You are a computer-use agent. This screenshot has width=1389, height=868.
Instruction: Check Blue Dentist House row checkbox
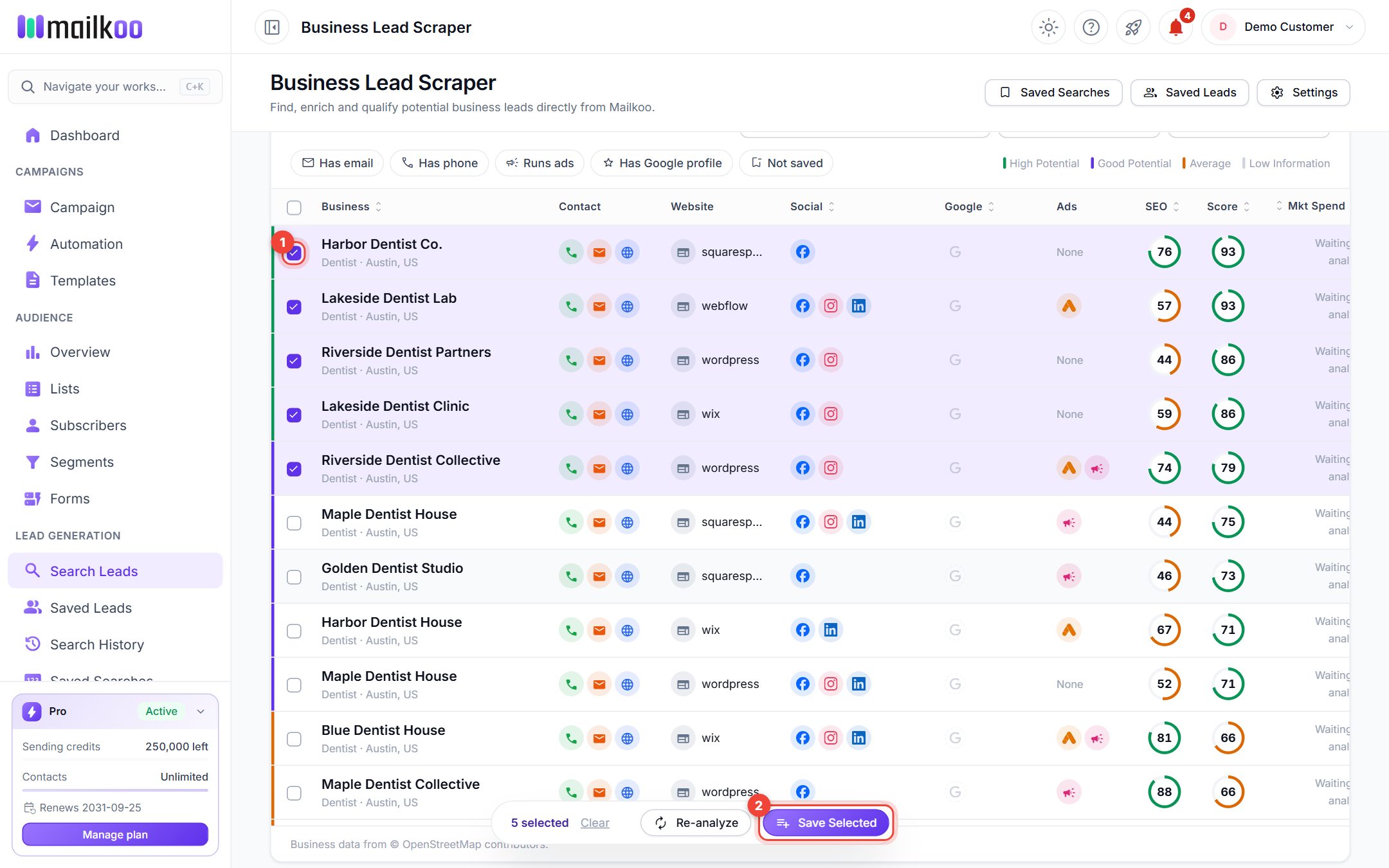pyautogui.click(x=294, y=739)
